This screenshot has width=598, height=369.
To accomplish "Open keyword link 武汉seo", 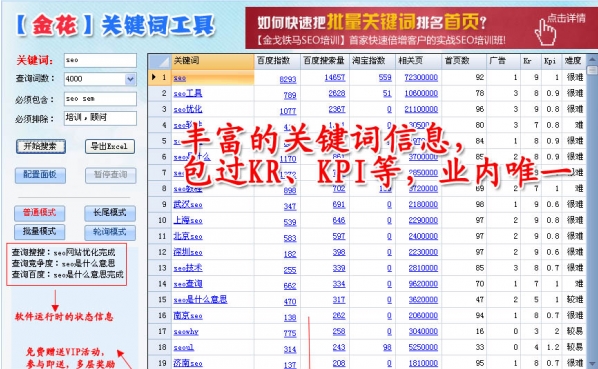I will pos(188,205).
